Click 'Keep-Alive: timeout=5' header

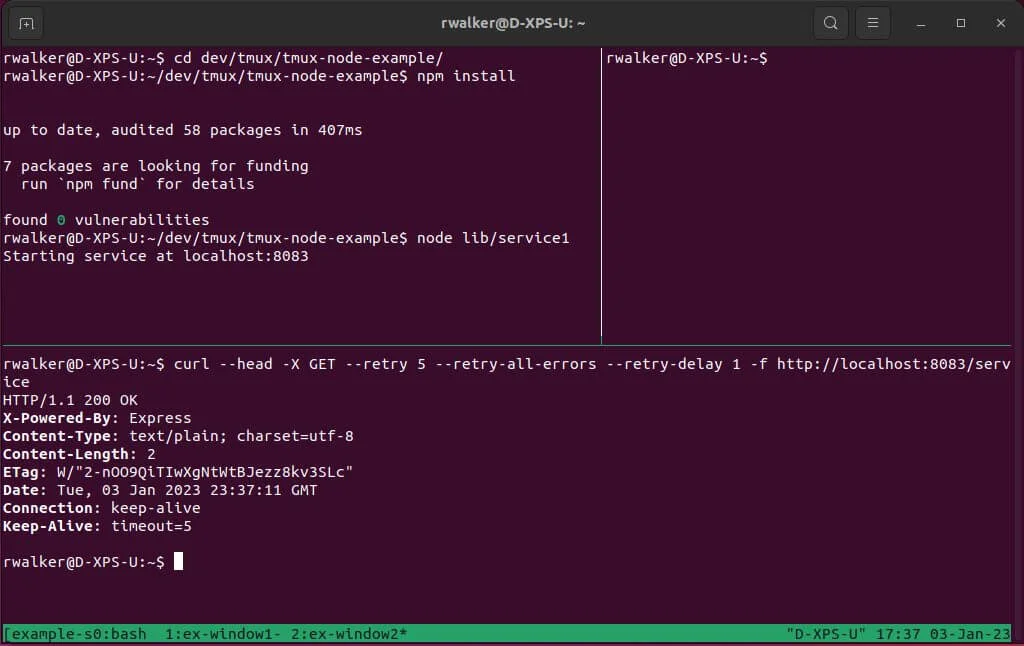[97, 526]
